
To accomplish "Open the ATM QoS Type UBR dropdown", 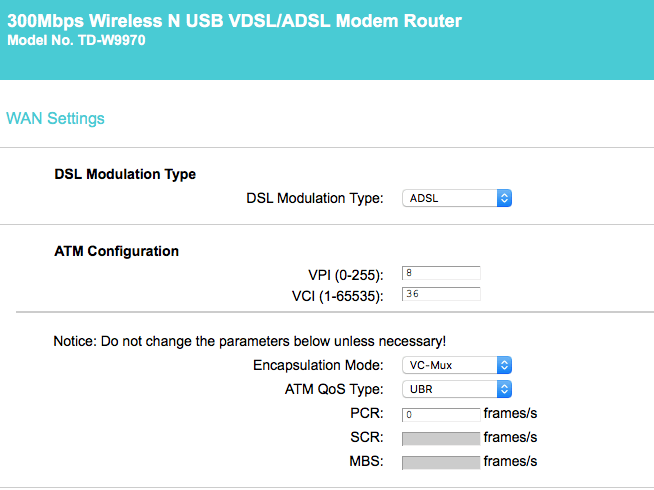I will pyautogui.click(x=456, y=389).
